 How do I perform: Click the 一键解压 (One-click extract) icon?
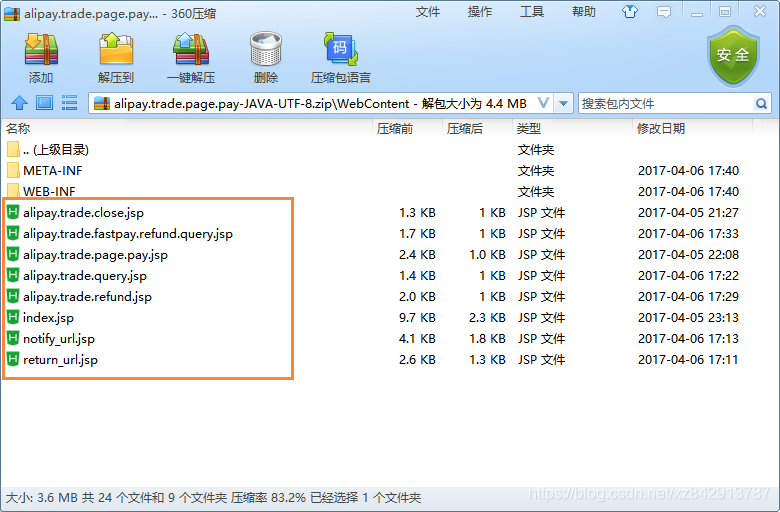click(x=191, y=49)
